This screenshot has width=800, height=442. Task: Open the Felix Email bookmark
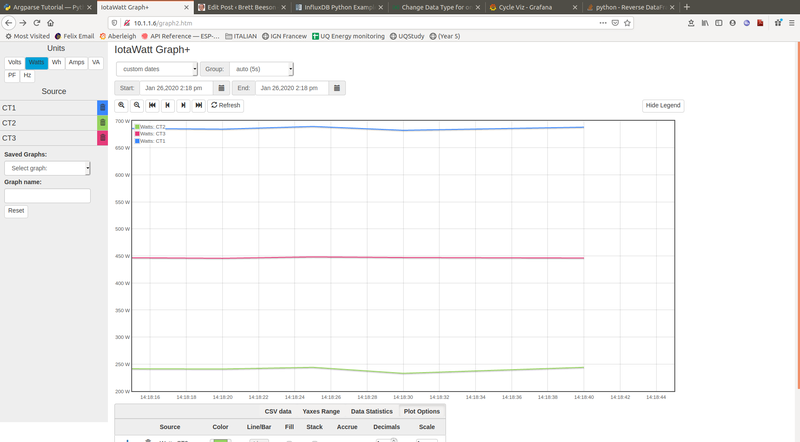[x=74, y=36]
